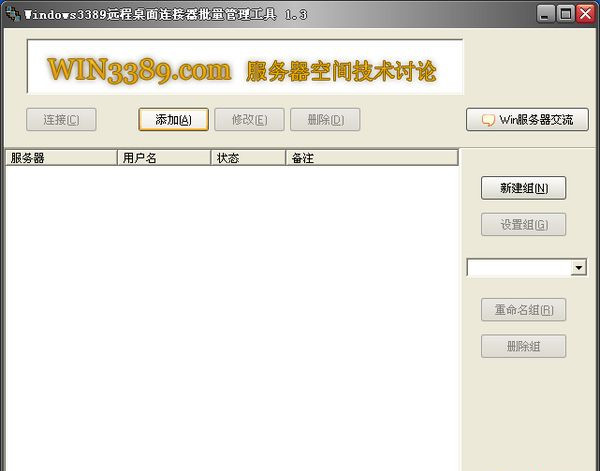
Task: Click the 删除(D) delete button
Action: [325, 120]
